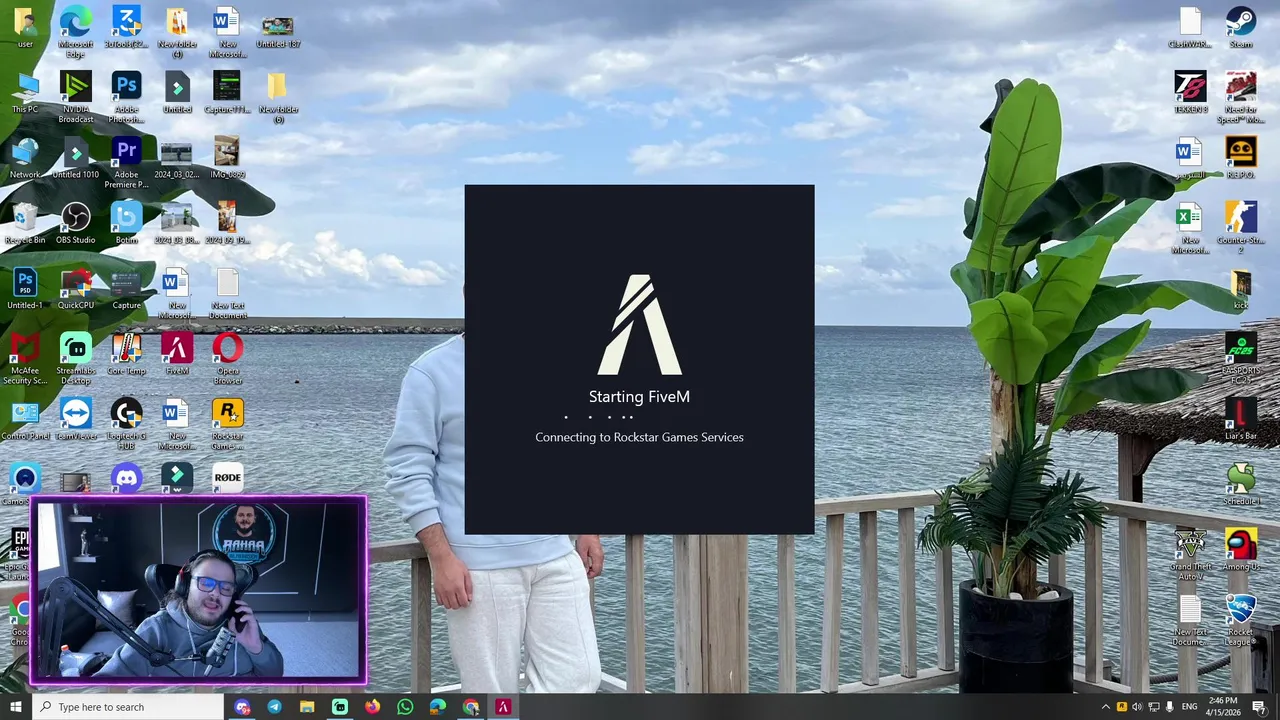1280x720 pixels.
Task: Open File Explorer from the taskbar
Action: (x=307, y=707)
